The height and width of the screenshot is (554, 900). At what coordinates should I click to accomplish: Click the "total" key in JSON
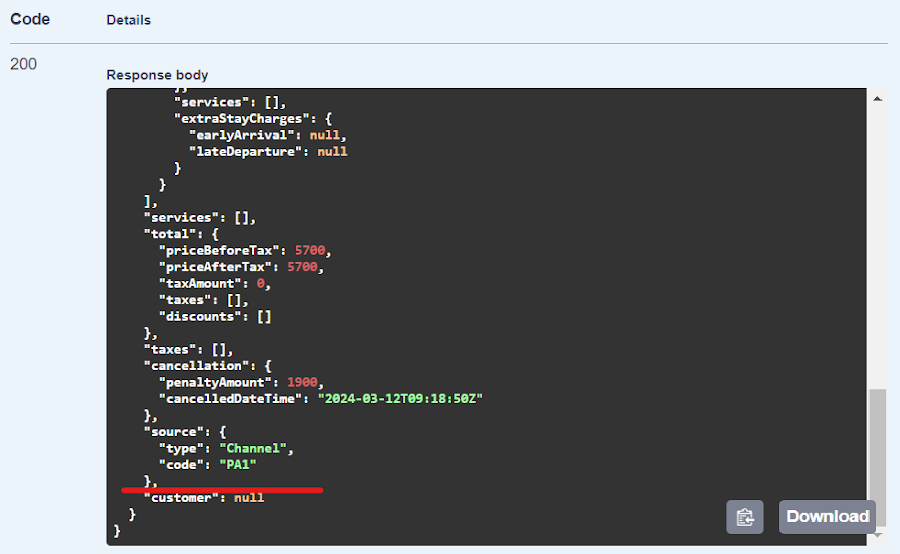click(170, 234)
